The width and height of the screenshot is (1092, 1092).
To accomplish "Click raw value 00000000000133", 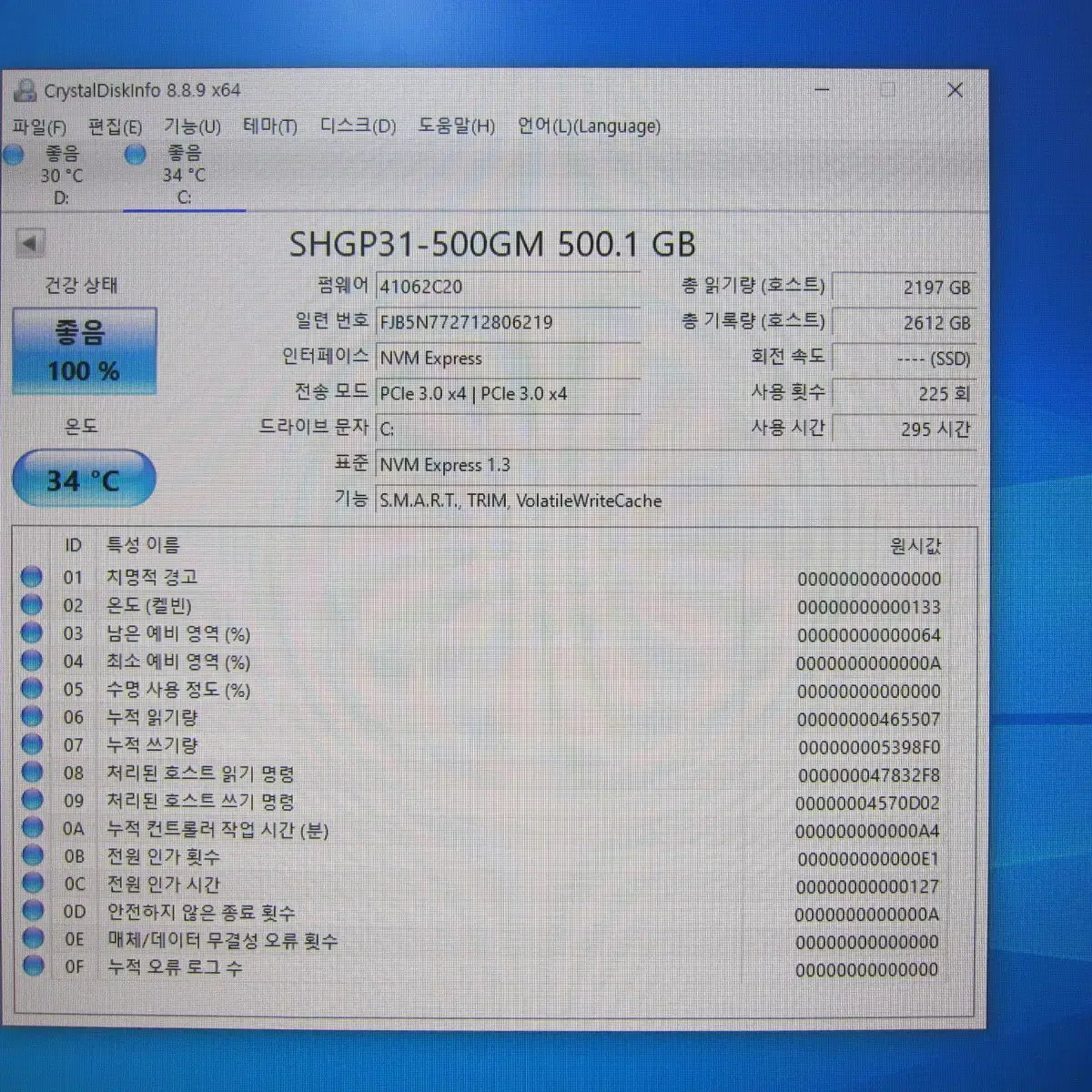I will tap(869, 607).
